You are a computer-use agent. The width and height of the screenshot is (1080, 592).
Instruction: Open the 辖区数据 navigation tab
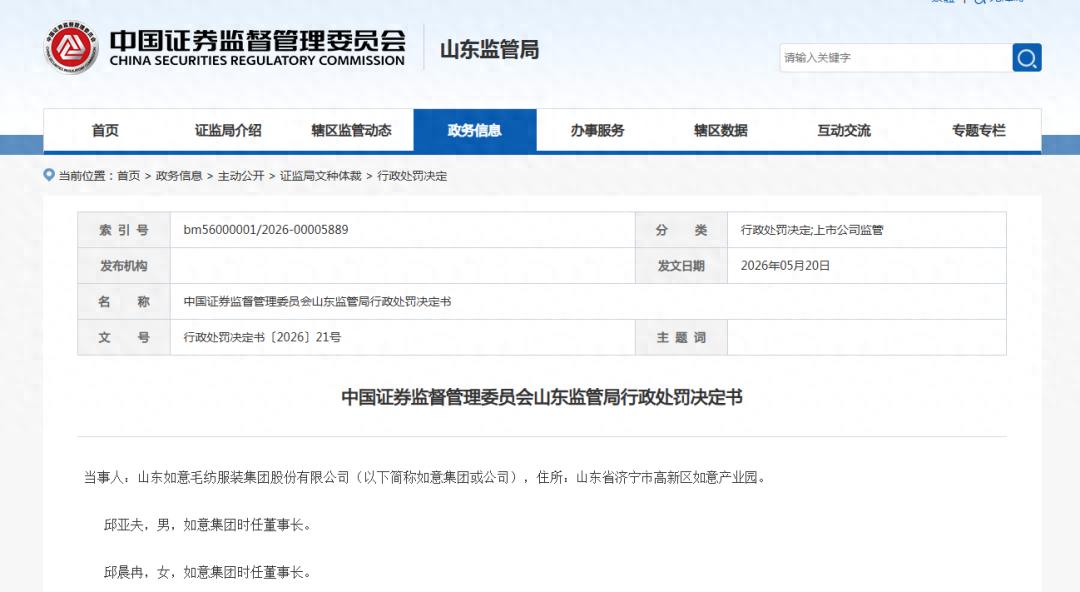coord(720,130)
